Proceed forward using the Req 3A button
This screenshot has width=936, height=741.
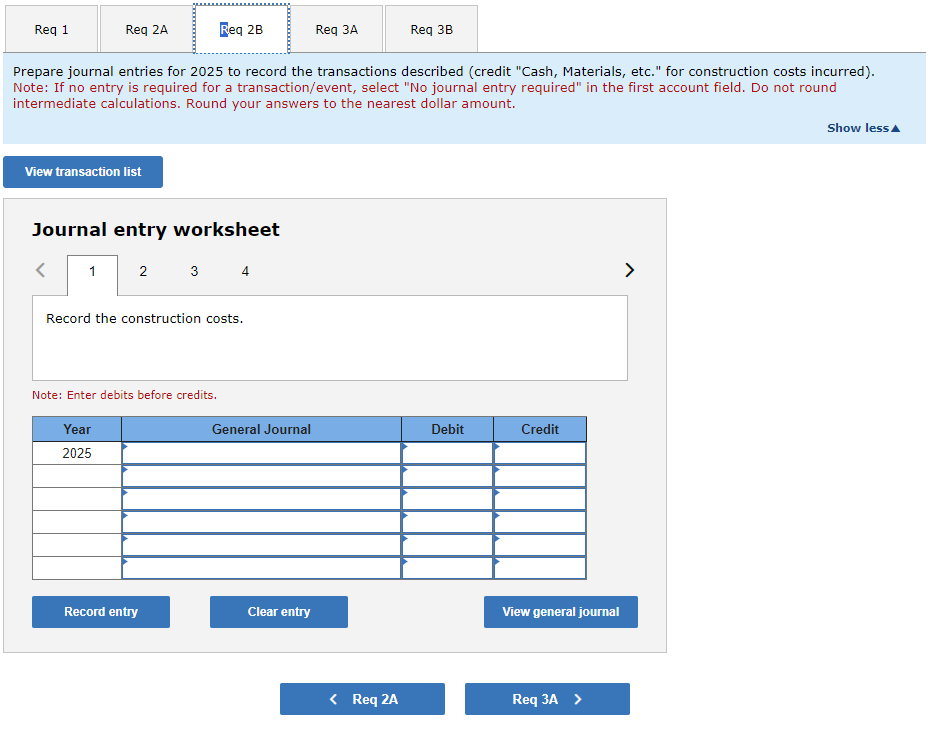(547, 698)
